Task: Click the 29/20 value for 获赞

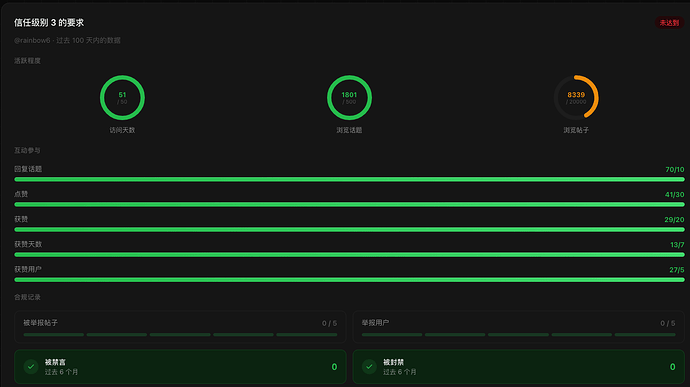Action: coord(674,220)
